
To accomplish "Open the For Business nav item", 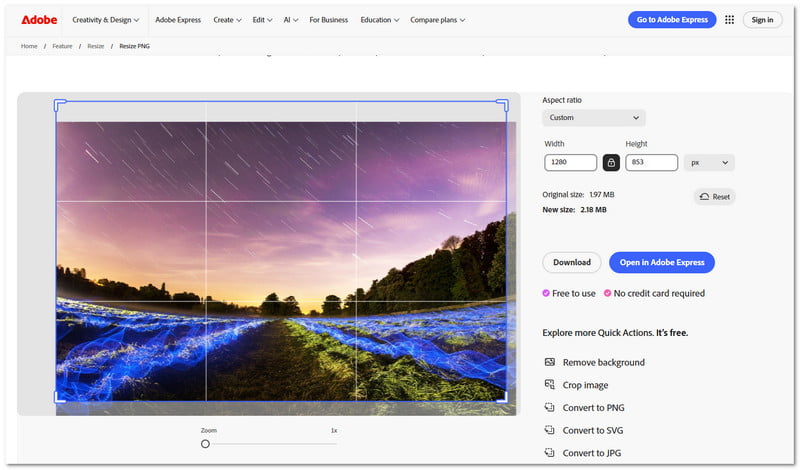I will tap(329, 20).
